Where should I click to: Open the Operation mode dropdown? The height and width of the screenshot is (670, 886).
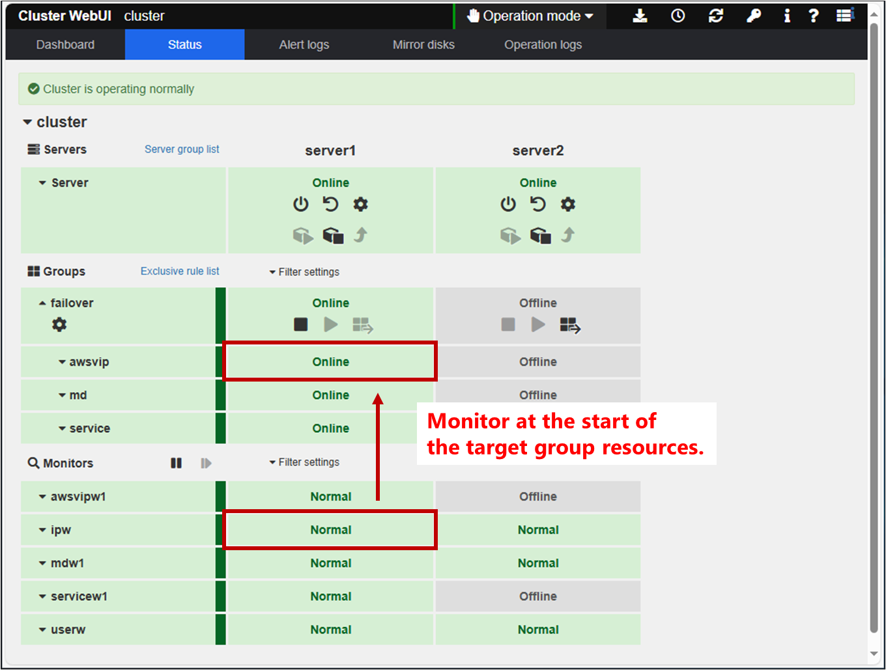coord(531,15)
